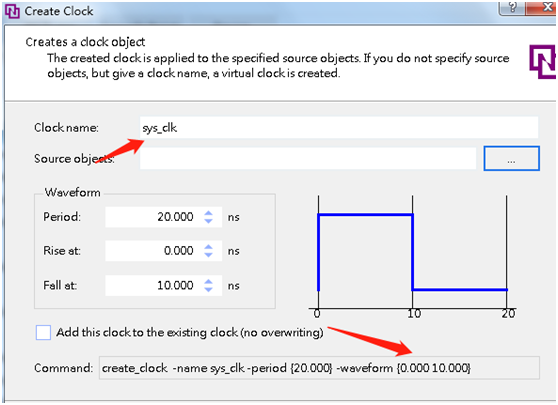Screen dimensions: 558x405
Task: Decrease Rise at value with down arrow
Action: [209, 255]
